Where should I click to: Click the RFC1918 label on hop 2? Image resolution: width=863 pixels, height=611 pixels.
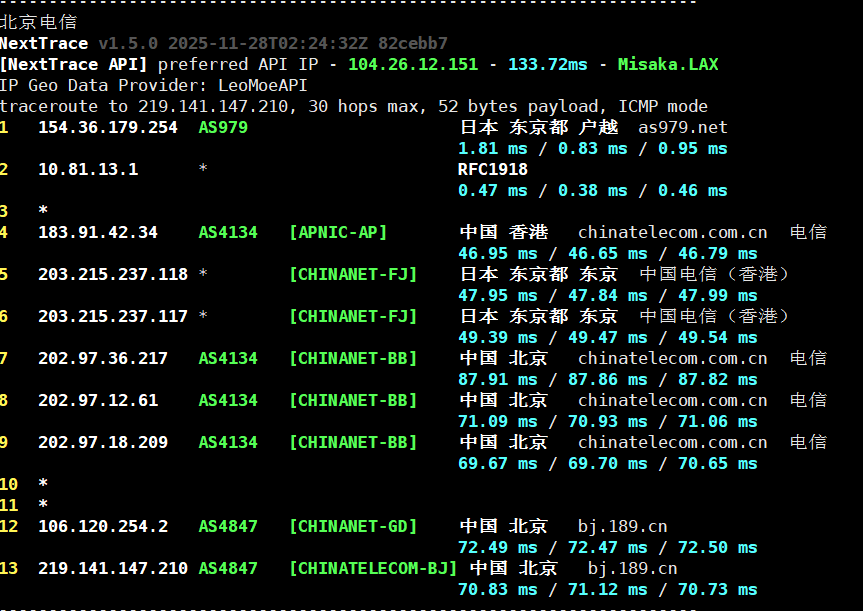pyautogui.click(x=492, y=169)
